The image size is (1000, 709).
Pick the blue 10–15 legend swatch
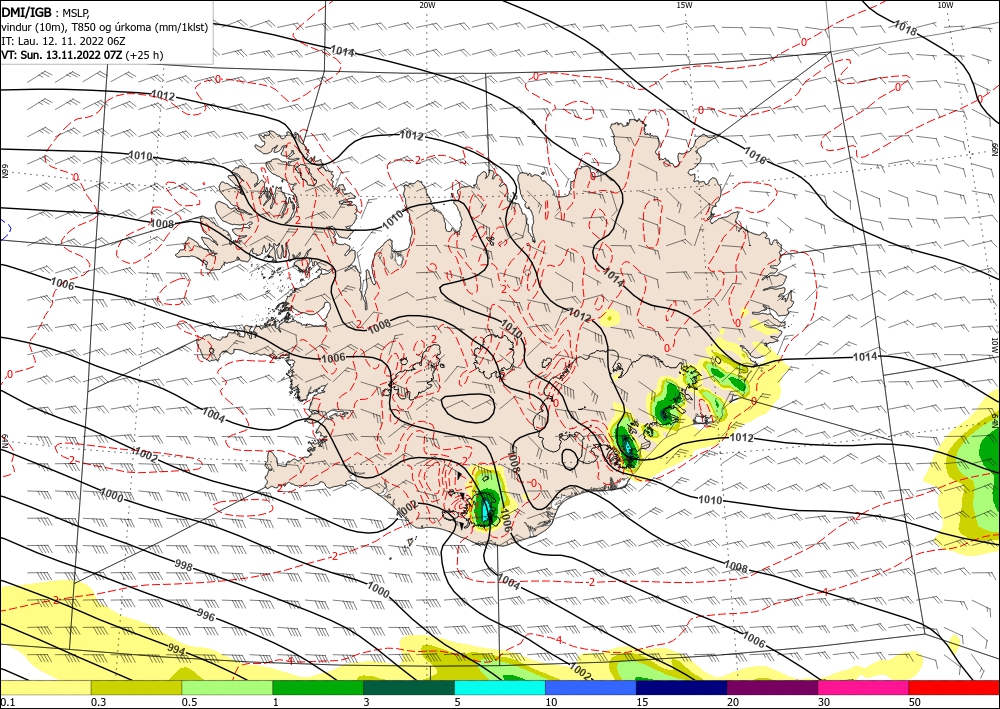pyautogui.click(x=591, y=687)
